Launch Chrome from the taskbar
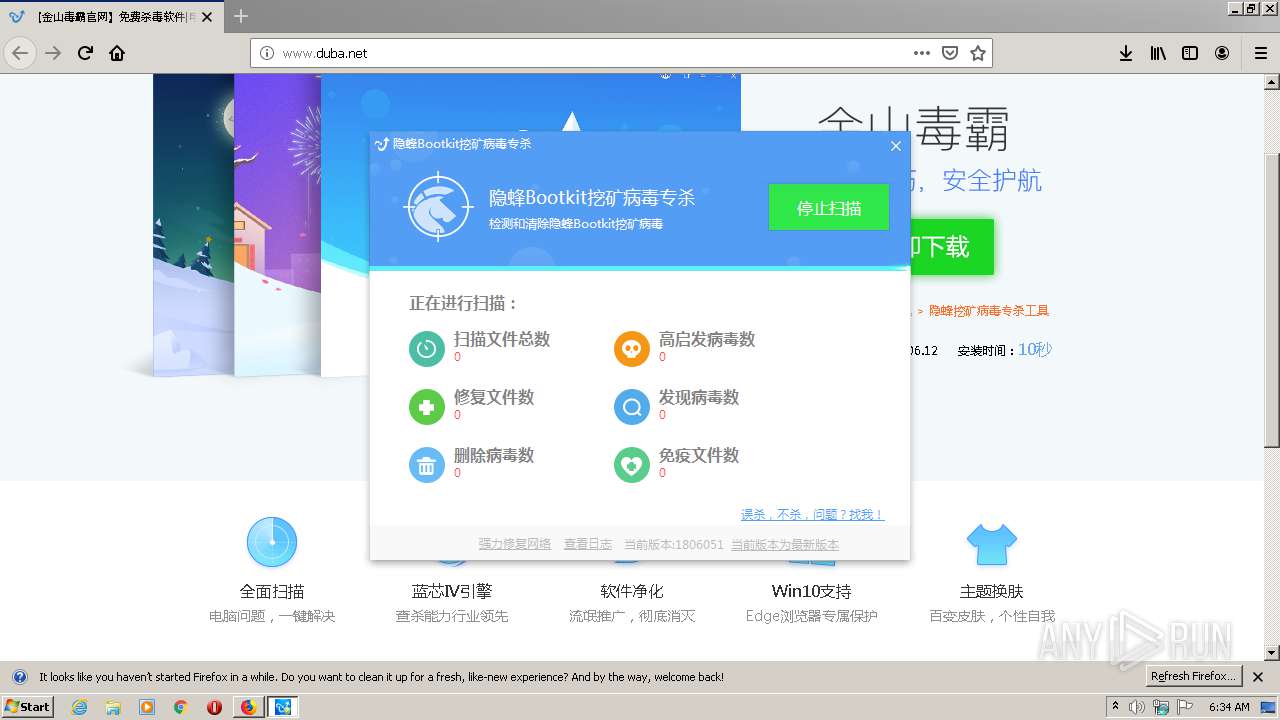Viewport: 1280px width, 720px height. [180, 707]
